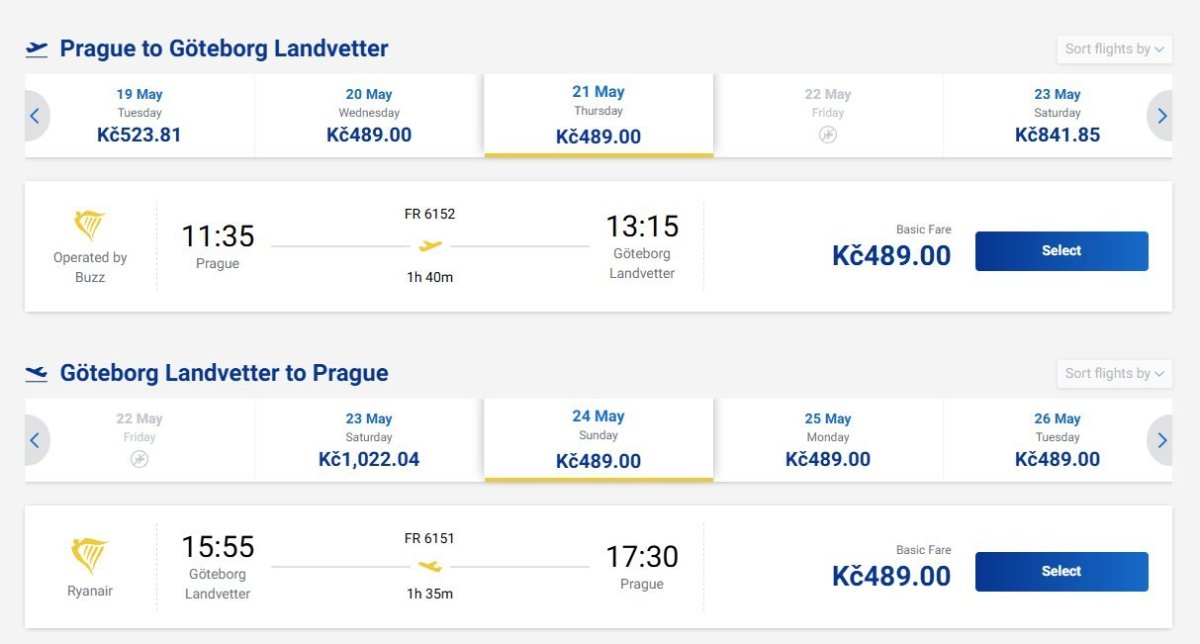Pick outbound 23 May Saturday Kč841.85

1057,116
